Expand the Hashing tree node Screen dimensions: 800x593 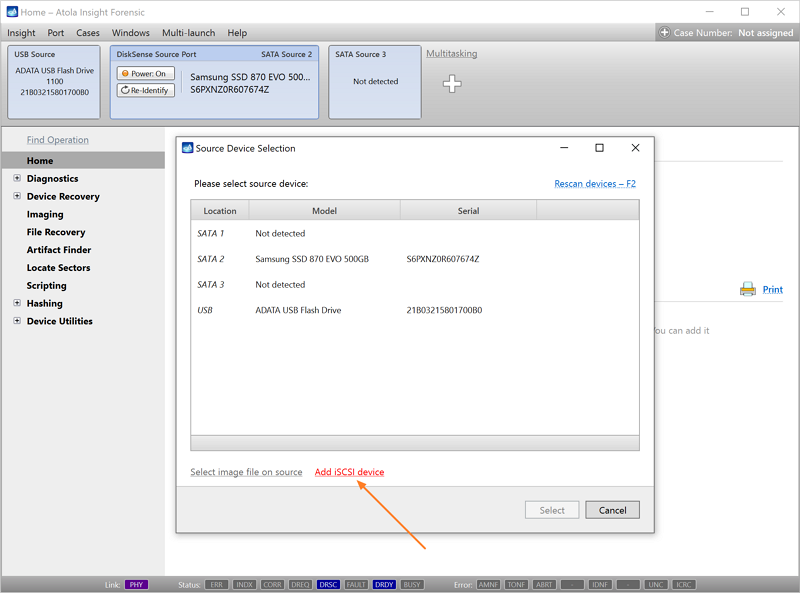(17, 303)
